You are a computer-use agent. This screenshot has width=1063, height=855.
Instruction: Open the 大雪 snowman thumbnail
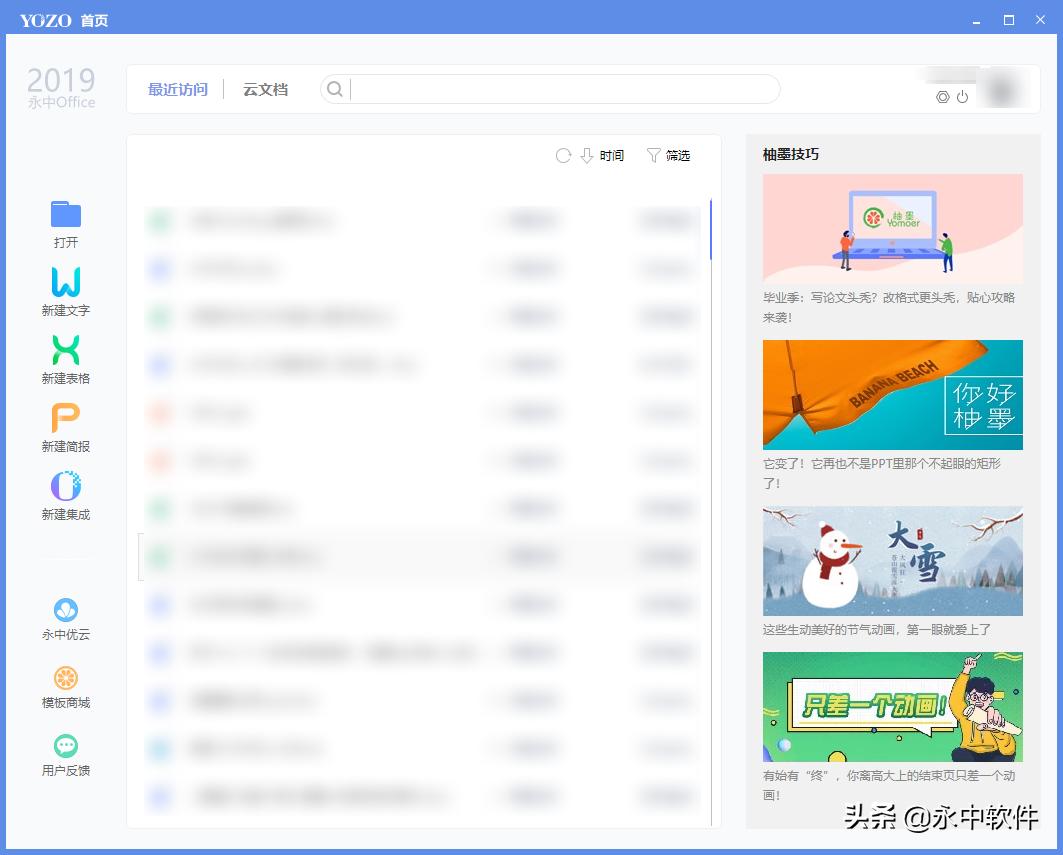click(892, 561)
